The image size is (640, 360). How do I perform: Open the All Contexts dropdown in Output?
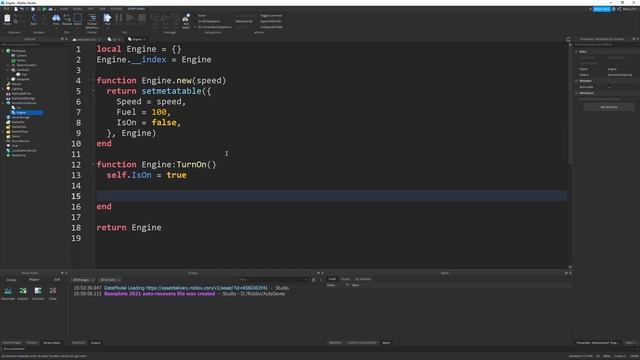coord(110,280)
